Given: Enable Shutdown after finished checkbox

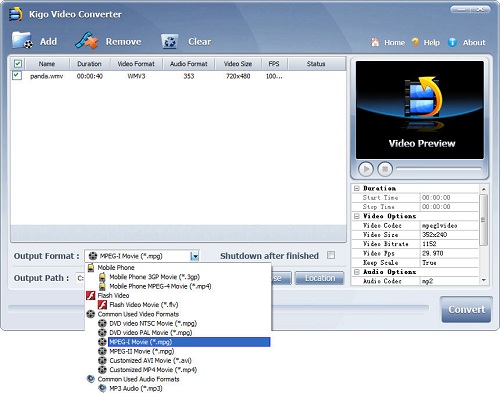Looking at the screenshot, I should 331,255.
